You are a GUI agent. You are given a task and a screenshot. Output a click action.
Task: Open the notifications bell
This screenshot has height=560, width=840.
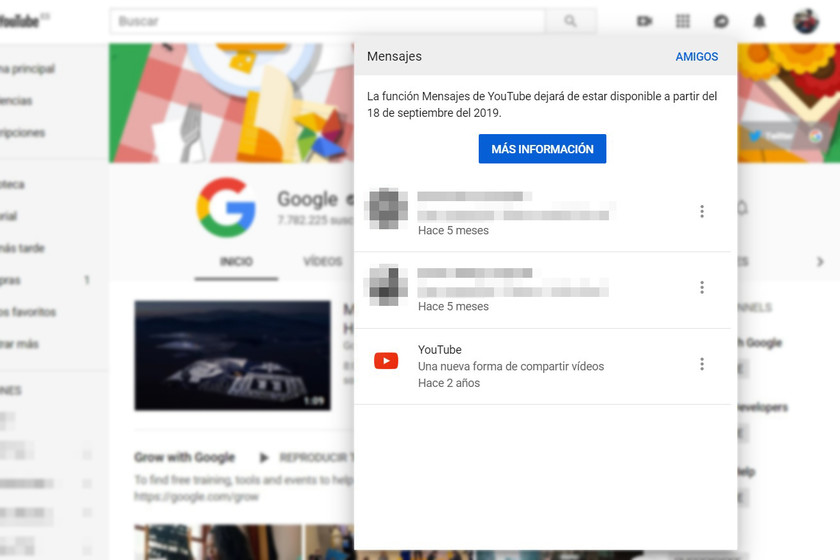(x=760, y=21)
